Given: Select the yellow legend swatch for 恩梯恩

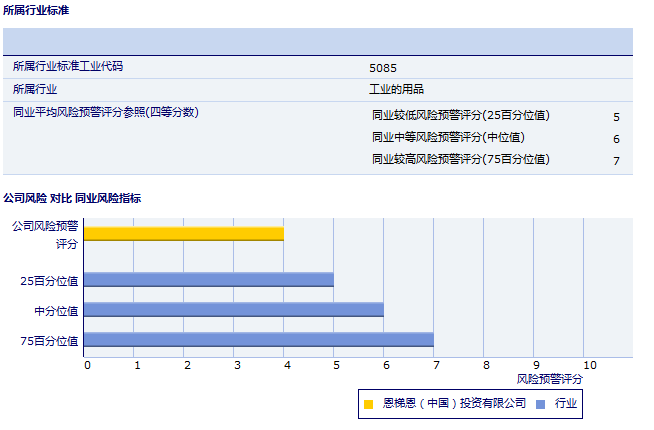Looking at the screenshot, I should pyautogui.click(x=368, y=404).
